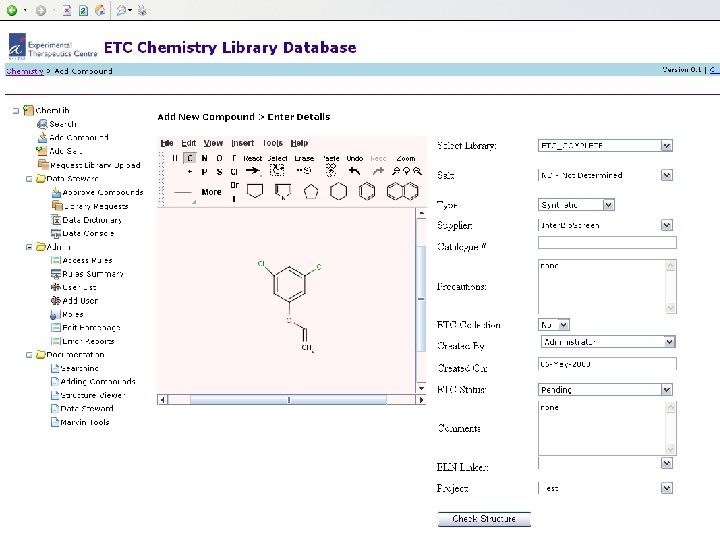The width and height of the screenshot is (720, 540).
Task: Open the sketcher Edit menu
Action: pyautogui.click(x=188, y=143)
